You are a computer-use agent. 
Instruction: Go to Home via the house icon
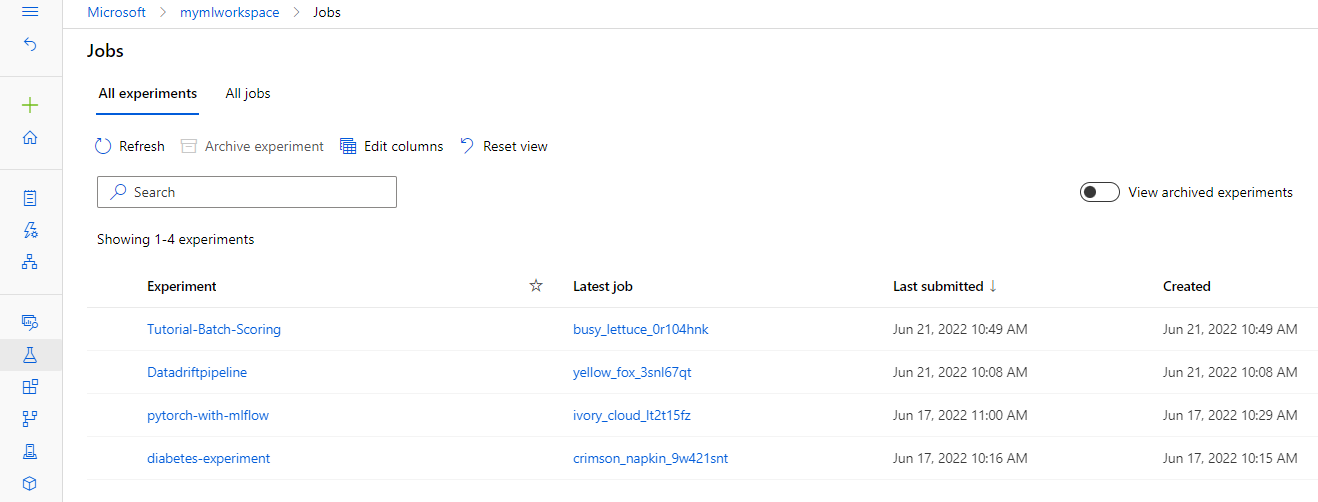30,138
